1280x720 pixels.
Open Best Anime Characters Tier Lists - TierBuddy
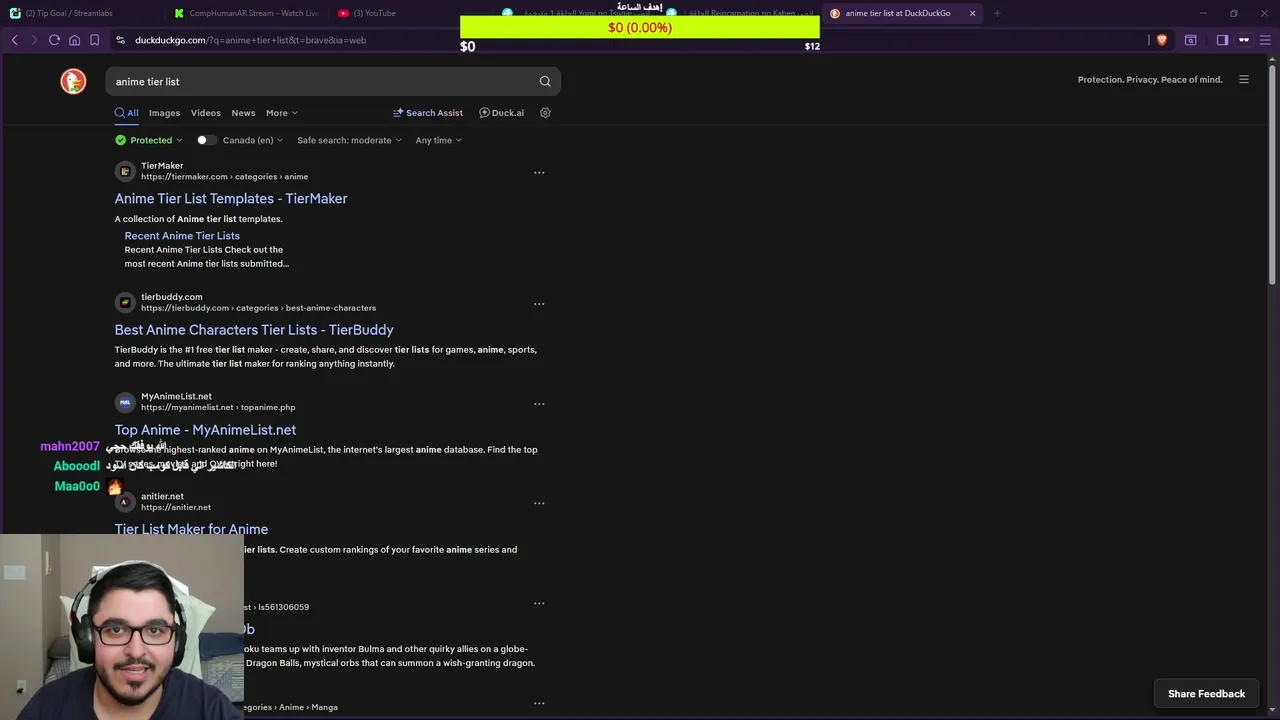(254, 330)
